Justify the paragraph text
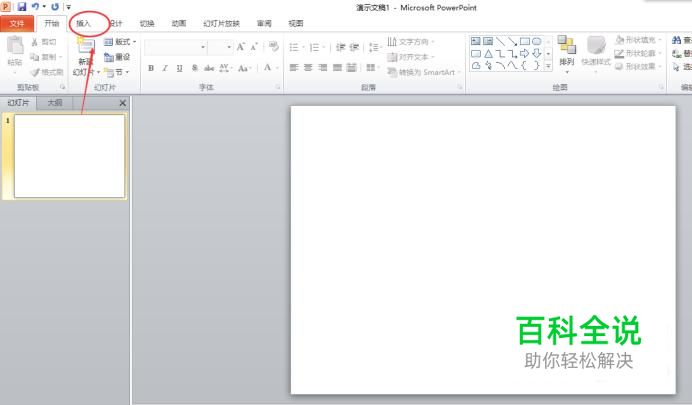The height and width of the screenshot is (405, 692). click(337, 68)
